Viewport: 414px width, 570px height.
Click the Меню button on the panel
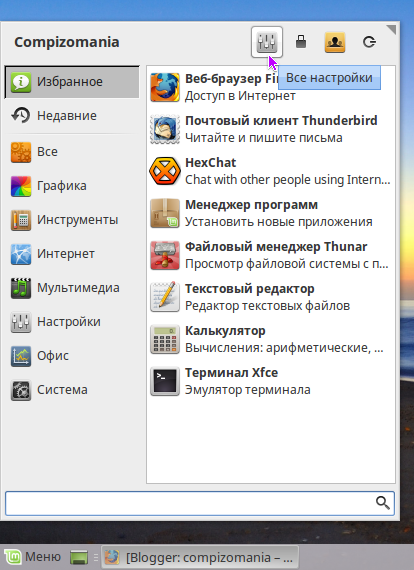pos(32,557)
